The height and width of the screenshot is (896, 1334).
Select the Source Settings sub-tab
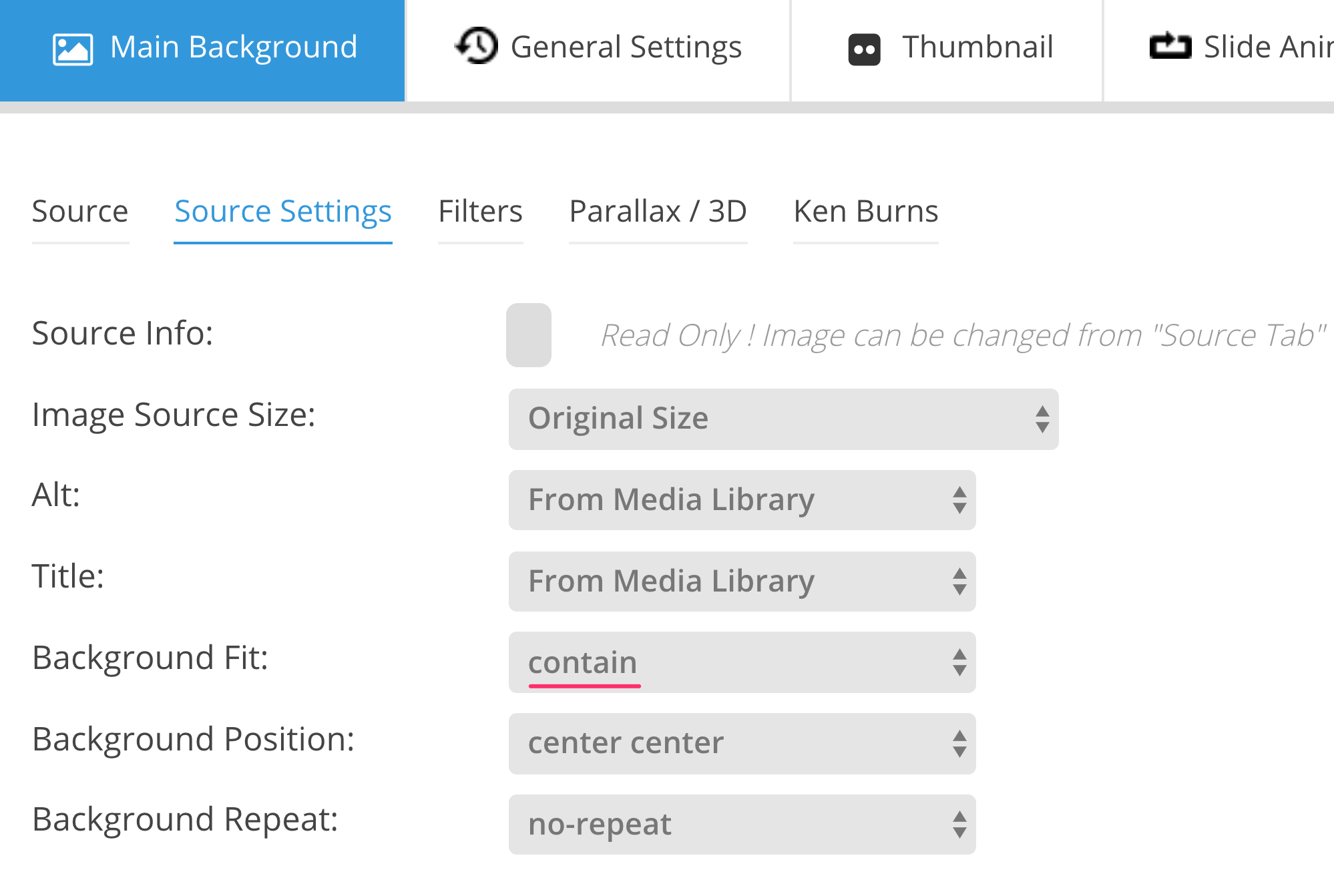tap(283, 212)
